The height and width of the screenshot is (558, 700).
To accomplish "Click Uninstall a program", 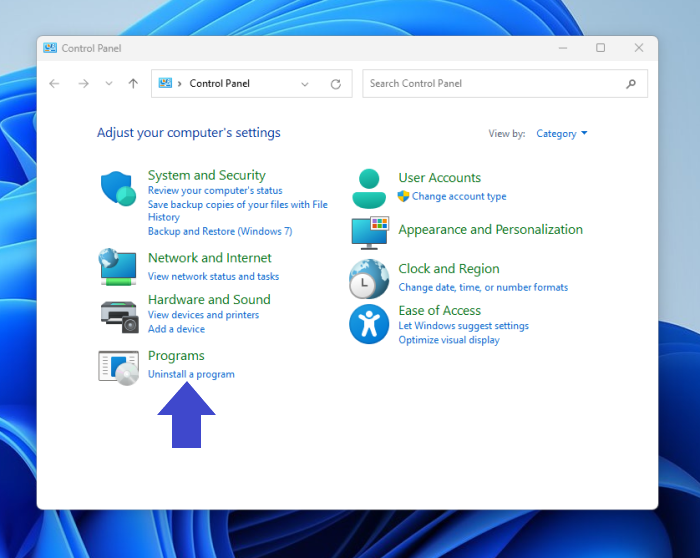I will (x=191, y=374).
